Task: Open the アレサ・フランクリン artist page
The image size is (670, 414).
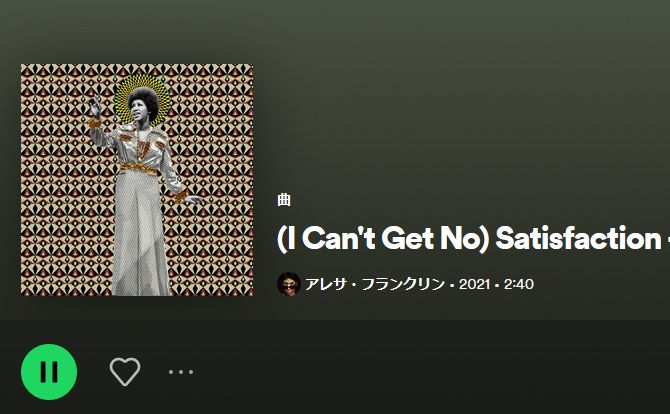Action: point(375,284)
